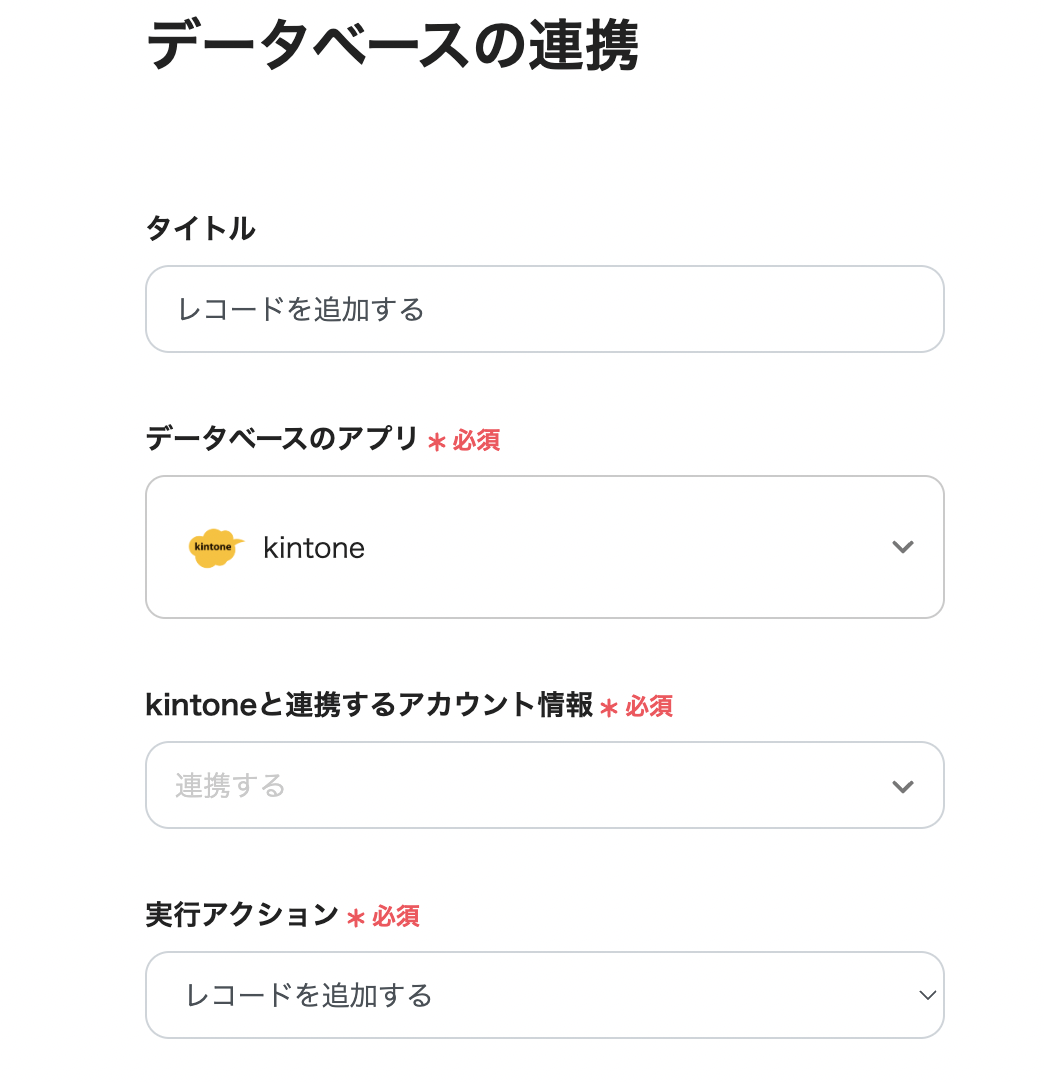
Task: Click chevron arrow in 連携する account dropdown
Action: (x=903, y=786)
